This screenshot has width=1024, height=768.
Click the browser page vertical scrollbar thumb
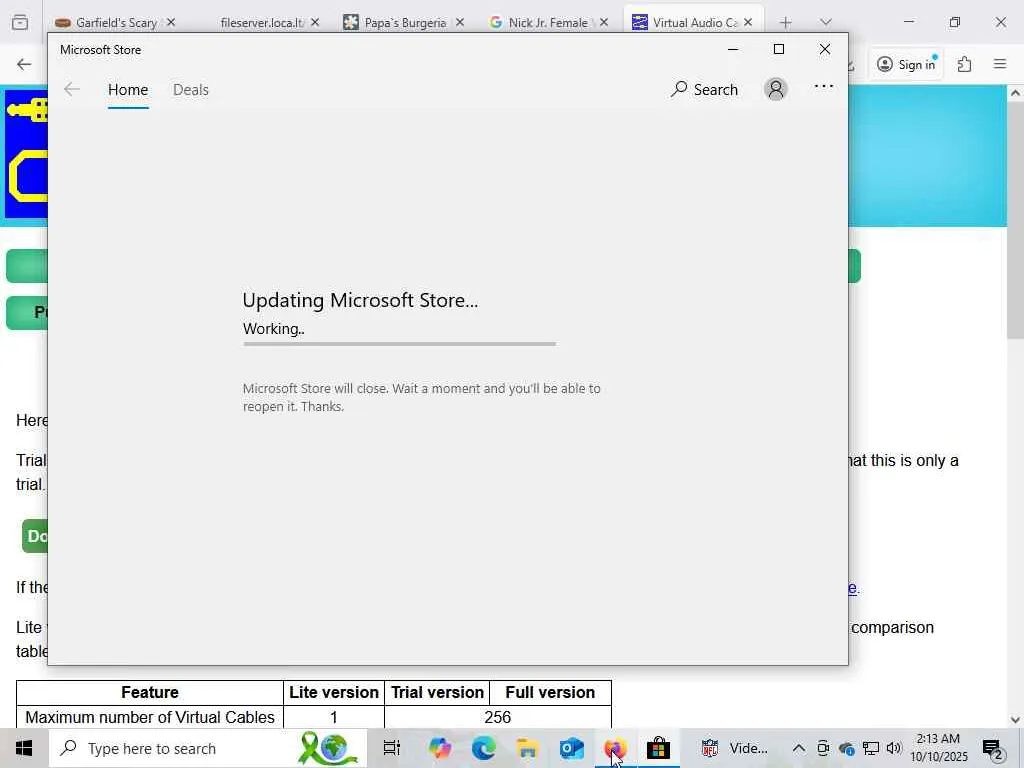click(x=1015, y=220)
